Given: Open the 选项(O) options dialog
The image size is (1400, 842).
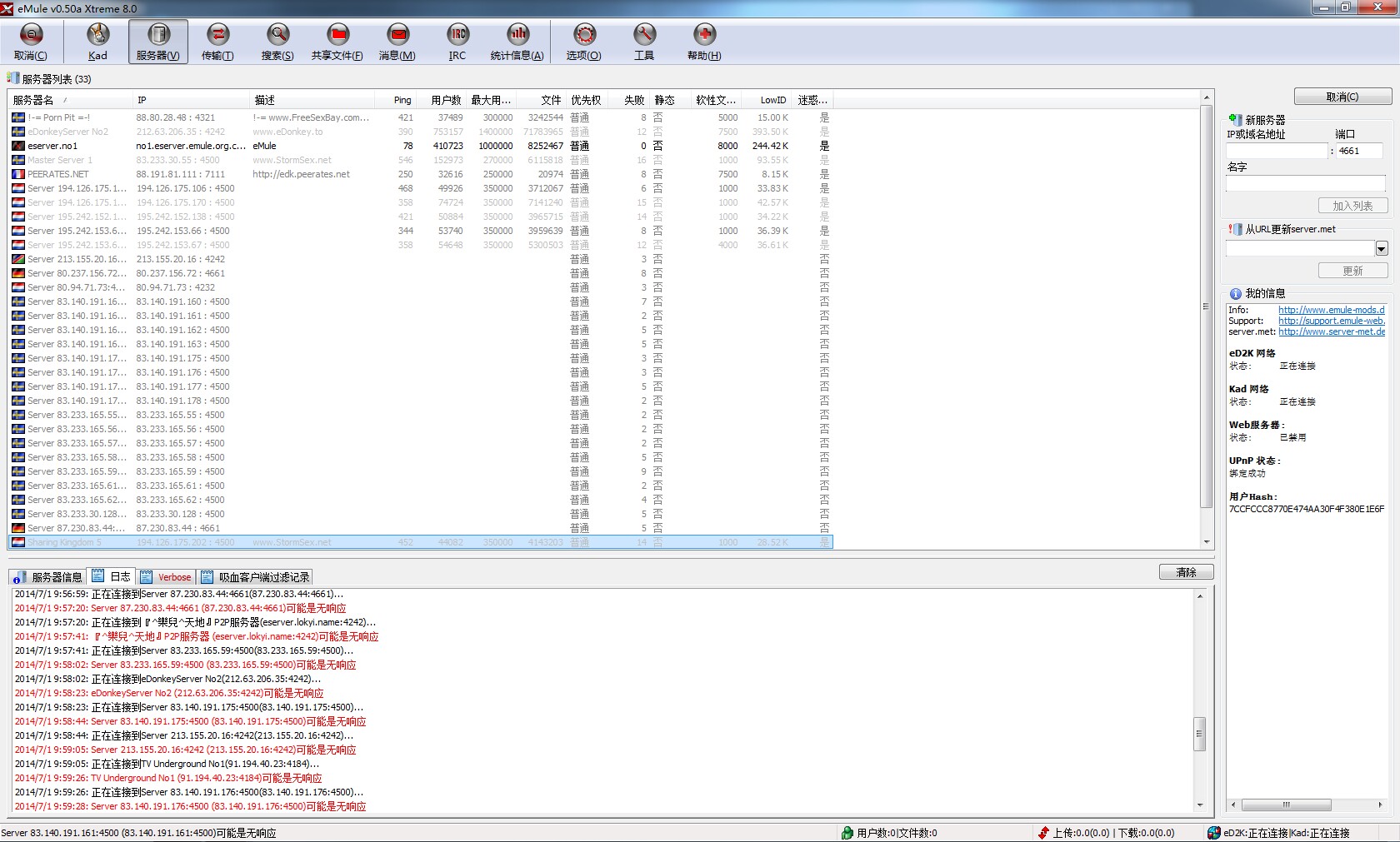Looking at the screenshot, I should 584,42.
